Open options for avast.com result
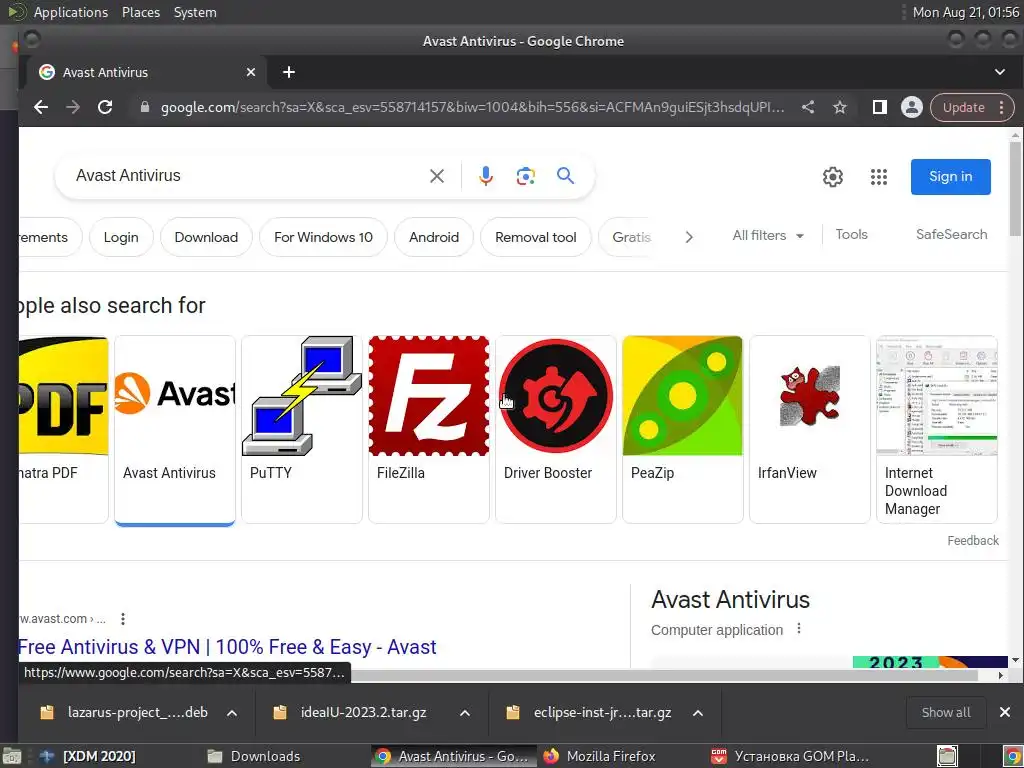Image resolution: width=1024 pixels, height=768 pixels. point(123,618)
